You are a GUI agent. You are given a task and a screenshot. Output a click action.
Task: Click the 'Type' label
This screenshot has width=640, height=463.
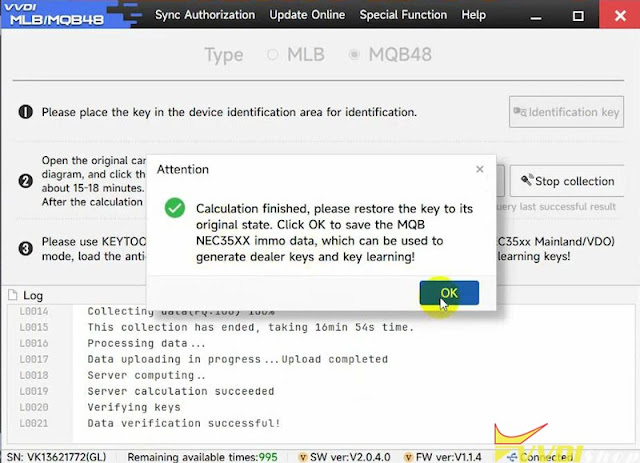pyautogui.click(x=224, y=55)
